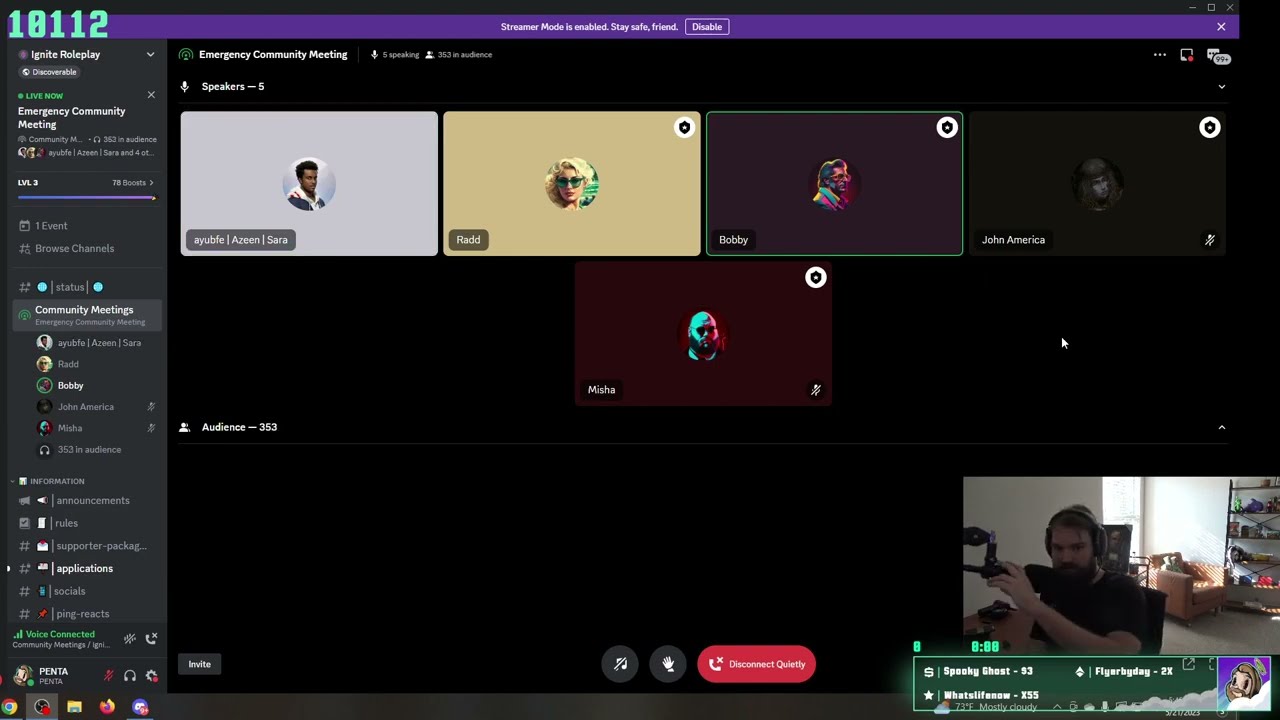Open the stage chat with 99+ badge
Viewport: 1280px width, 720px height.
pos(1216,56)
